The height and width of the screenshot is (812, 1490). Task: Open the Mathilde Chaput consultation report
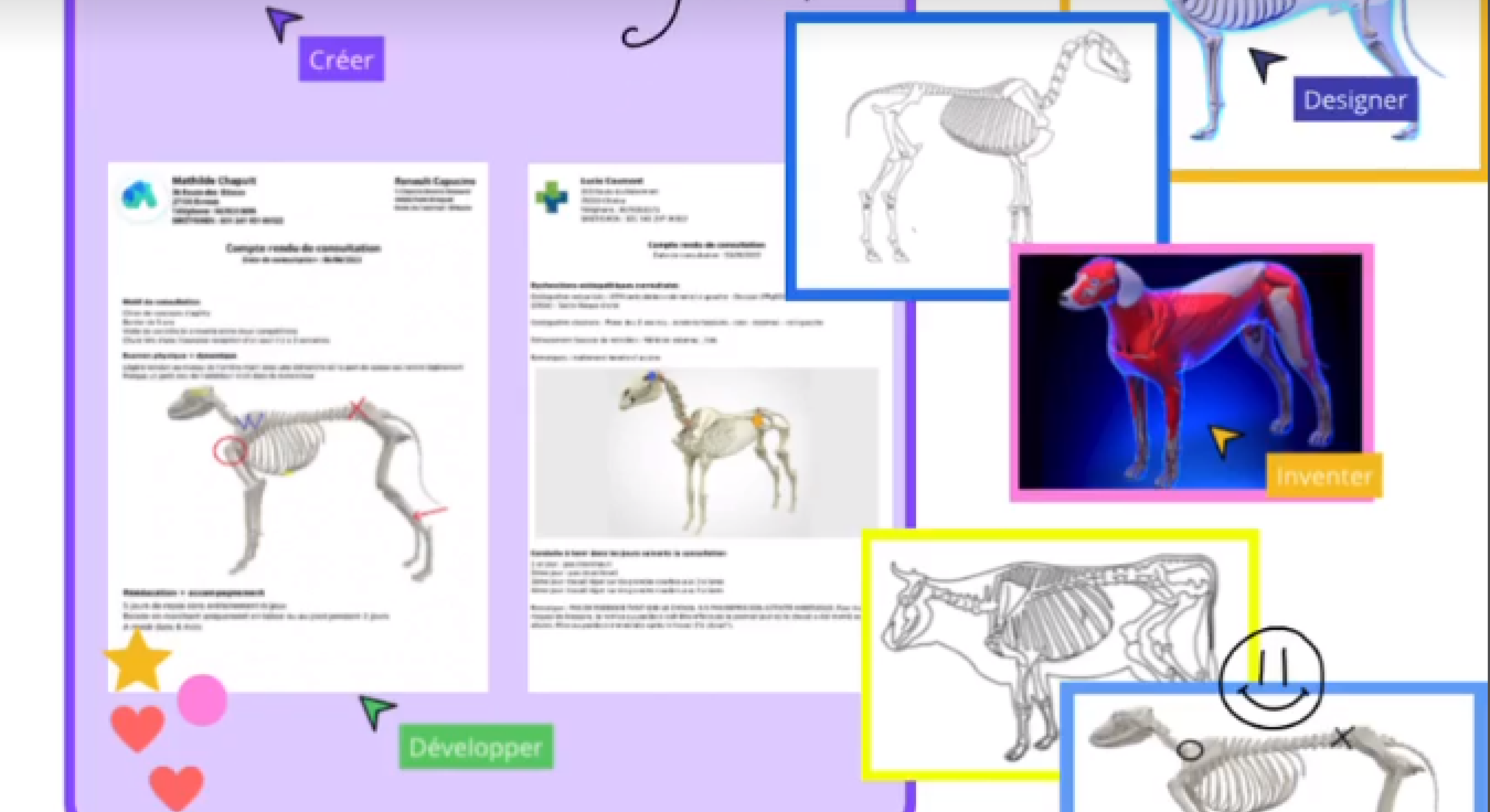point(298,427)
